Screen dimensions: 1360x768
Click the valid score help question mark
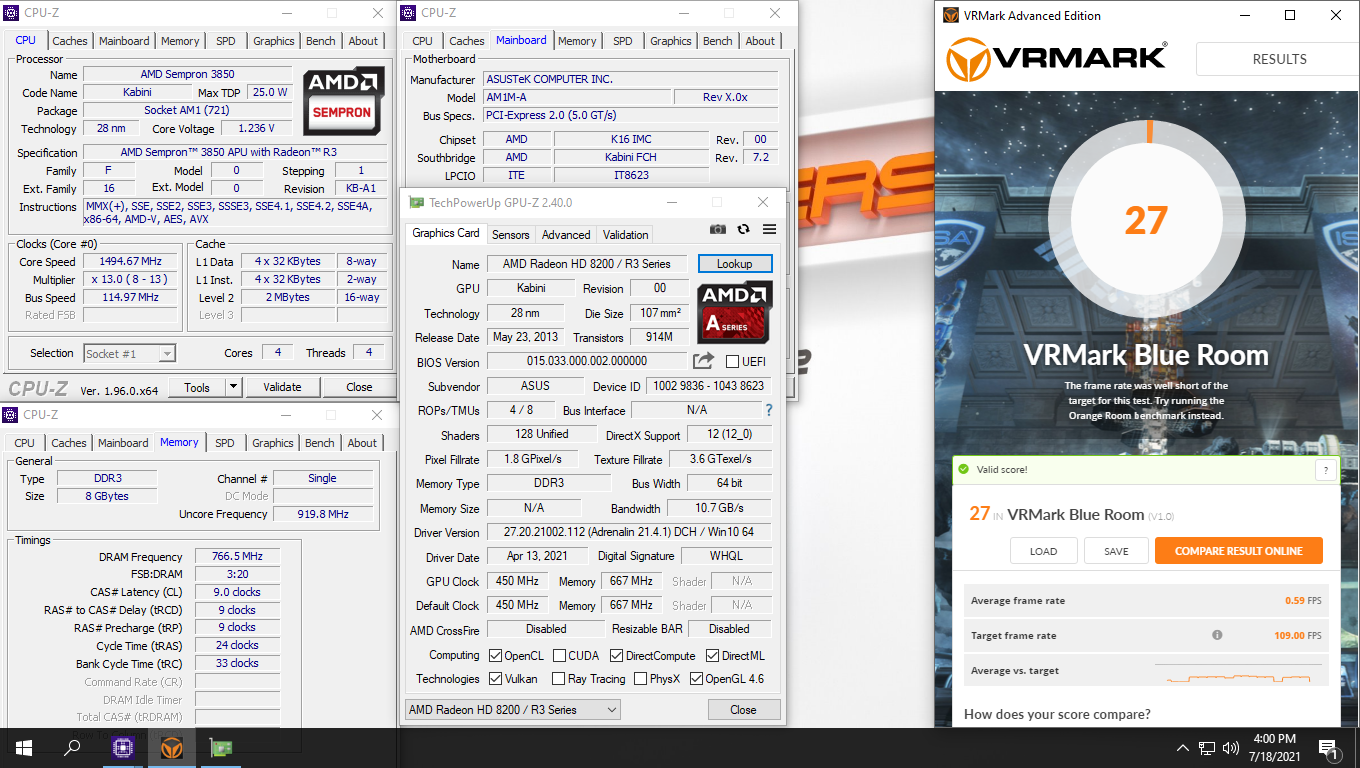pos(1326,470)
